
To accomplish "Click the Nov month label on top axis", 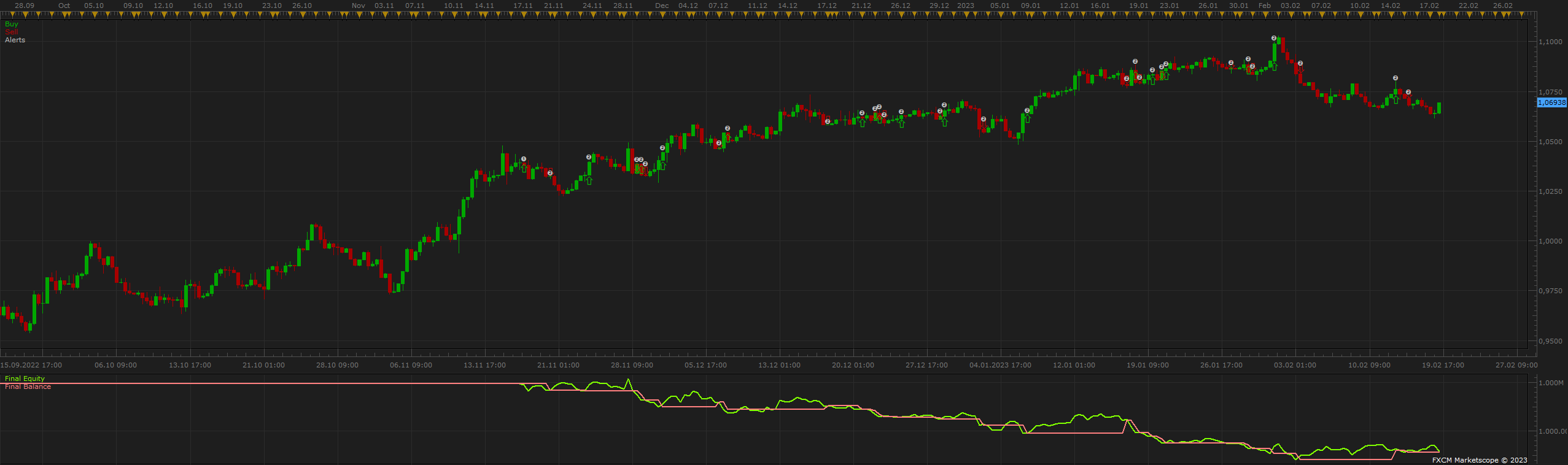I will (x=359, y=6).
